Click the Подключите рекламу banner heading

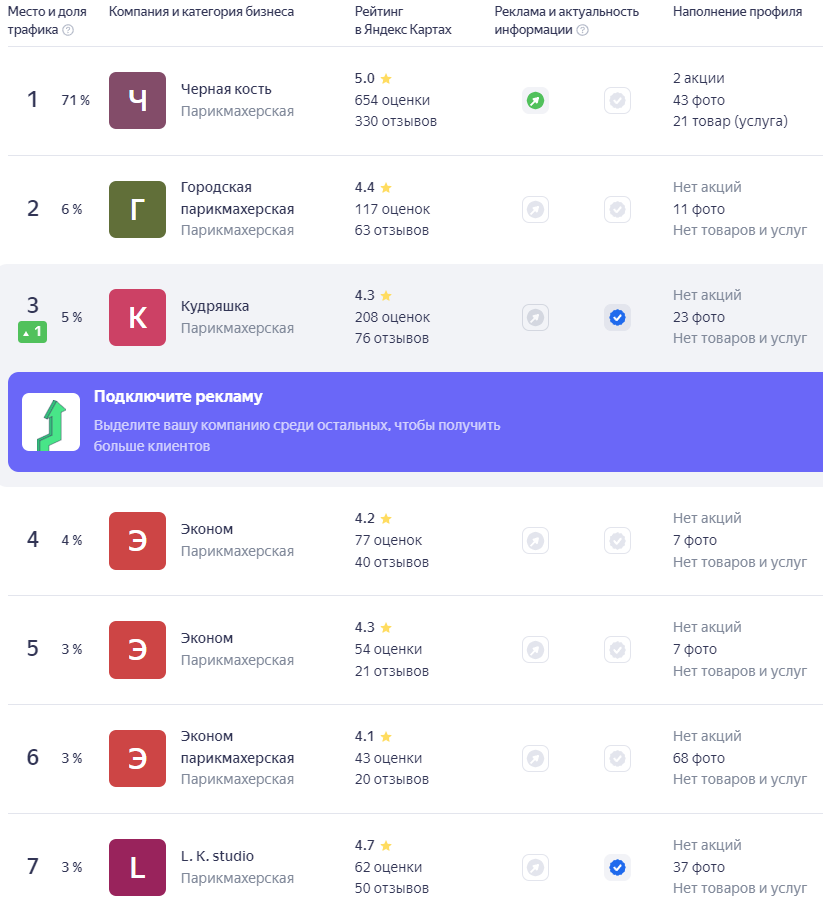[178, 396]
